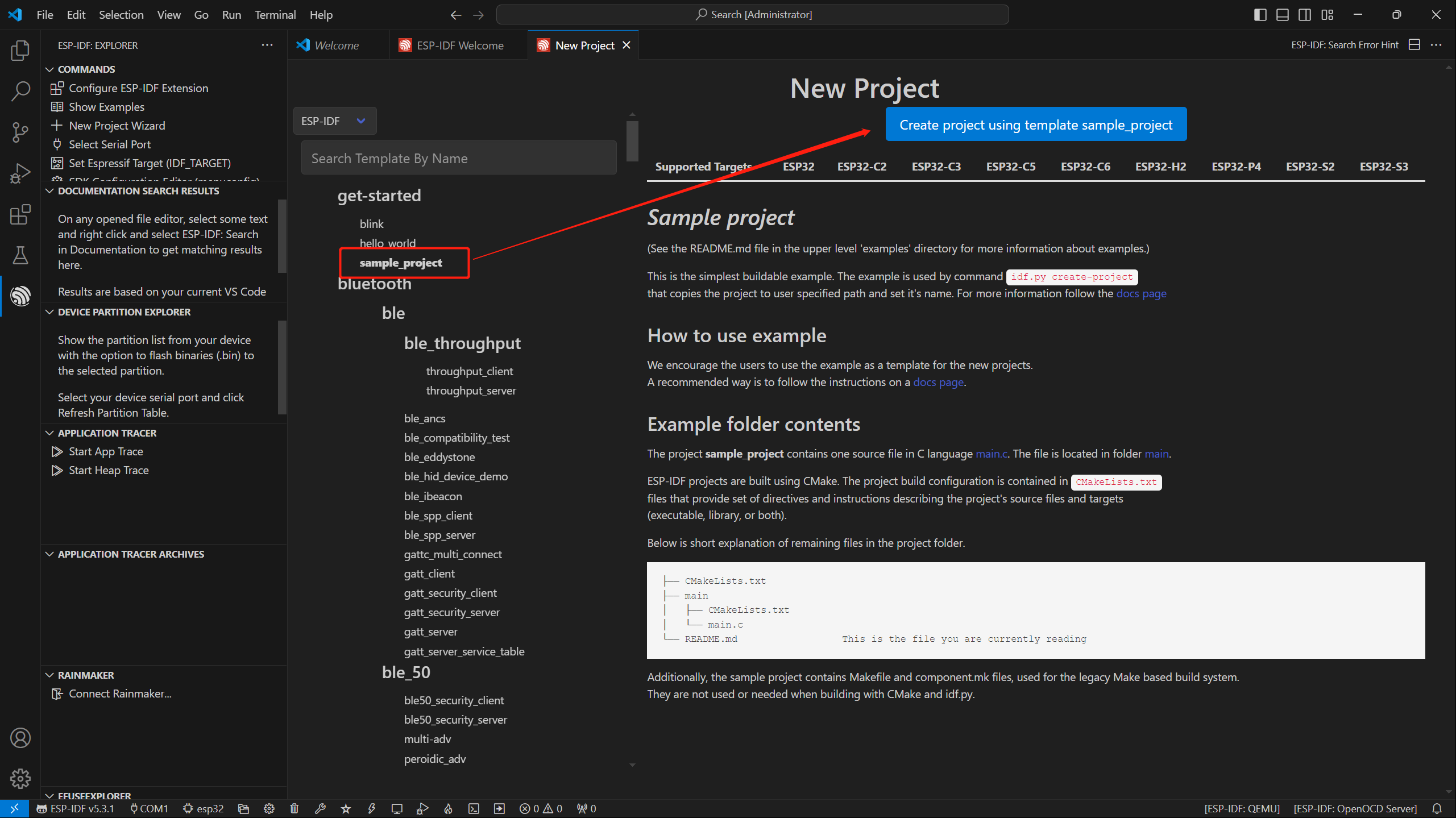Image resolution: width=1456 pixels, height=818 pixels.
Task: Click in Search Template By Name field
Action: [459, 158]
